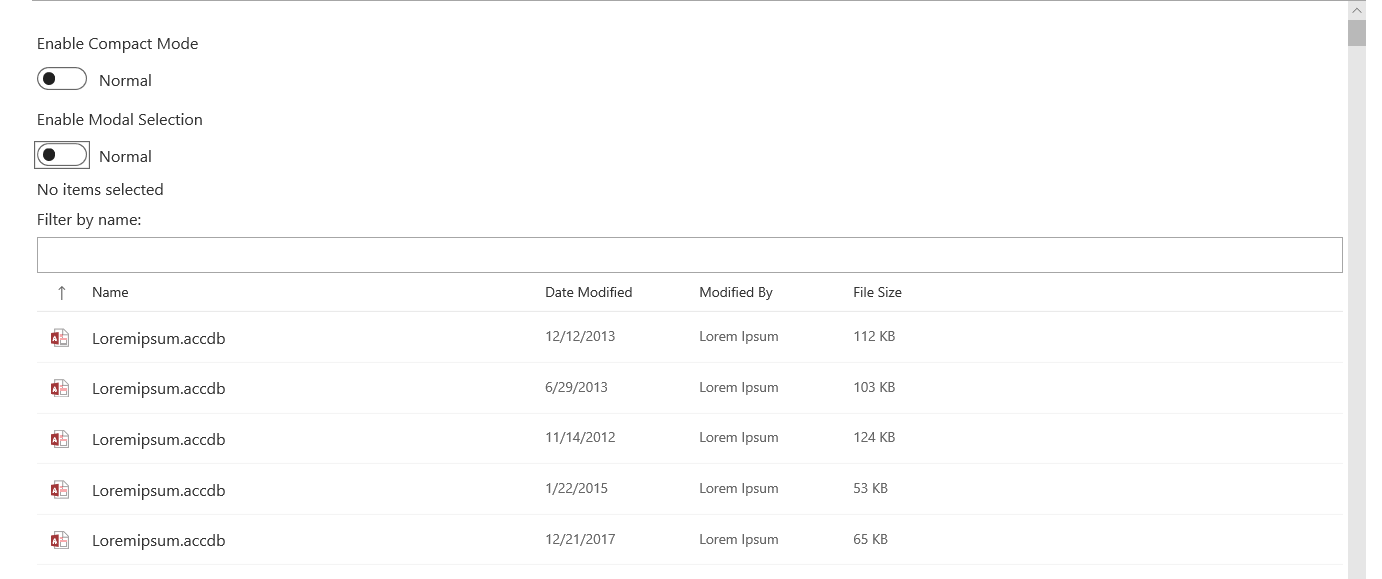
Task: Click the Access file icon dated 12/12/2013
Action: click(x=60, y=338)
